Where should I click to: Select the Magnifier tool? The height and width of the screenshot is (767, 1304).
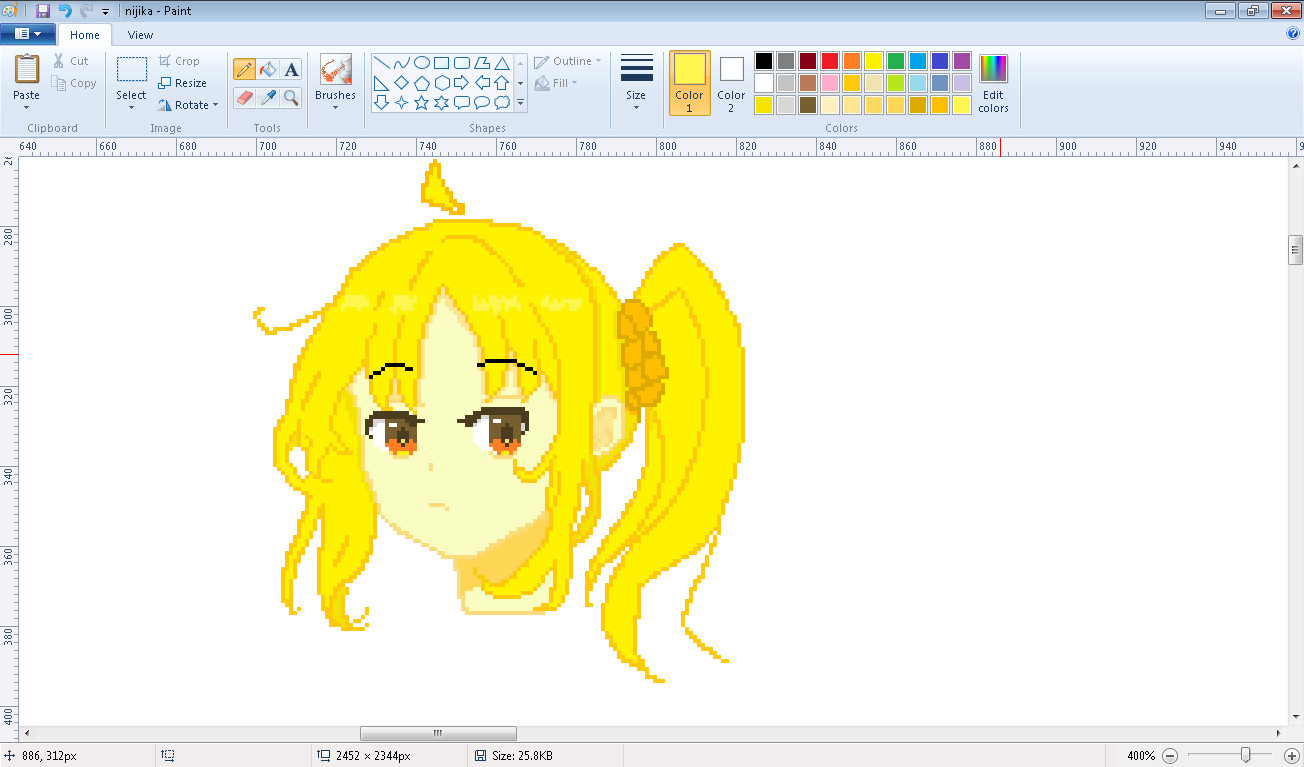click(291, 97)
